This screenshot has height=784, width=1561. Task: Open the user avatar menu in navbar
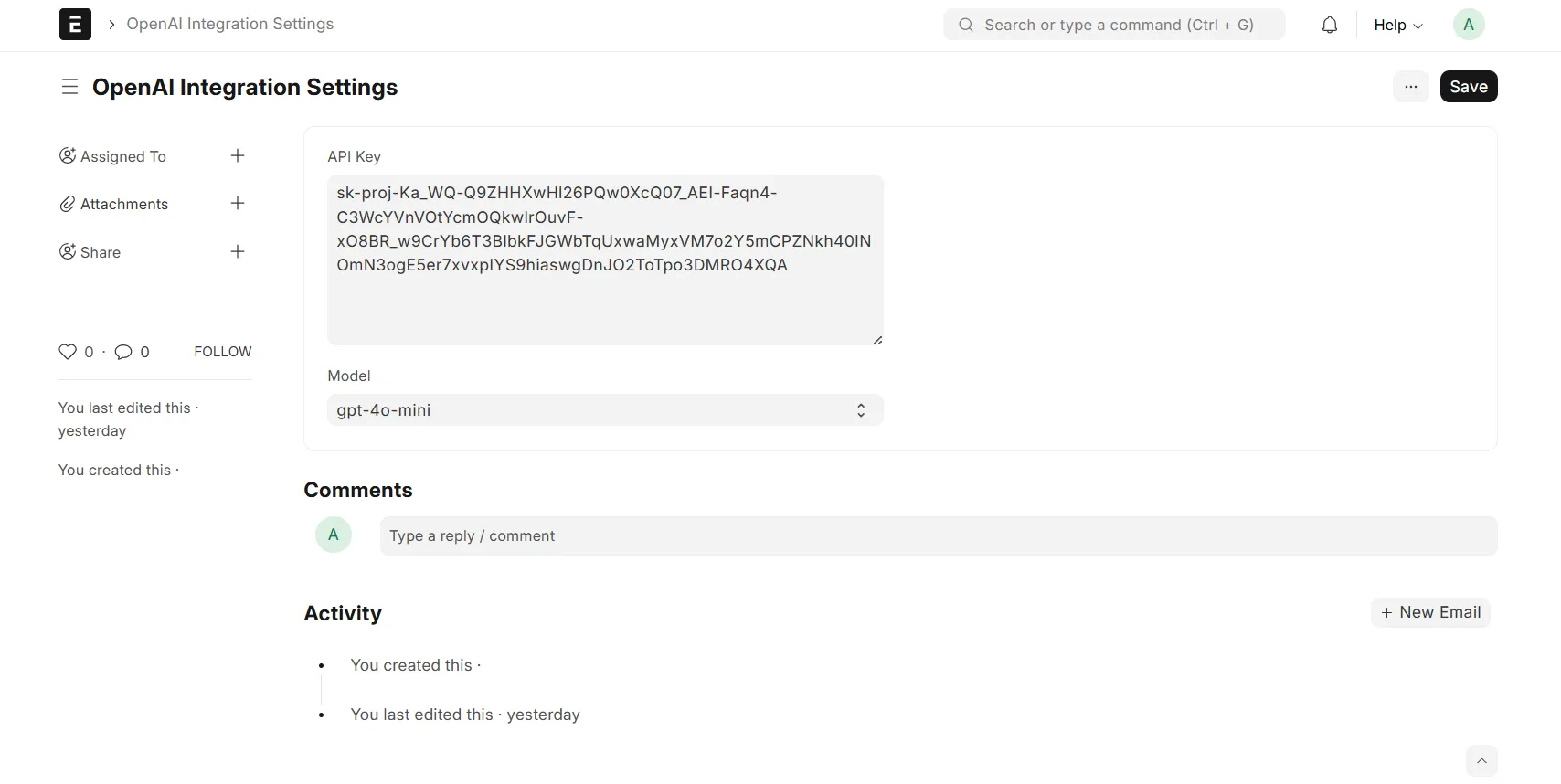click(1469, 25)
